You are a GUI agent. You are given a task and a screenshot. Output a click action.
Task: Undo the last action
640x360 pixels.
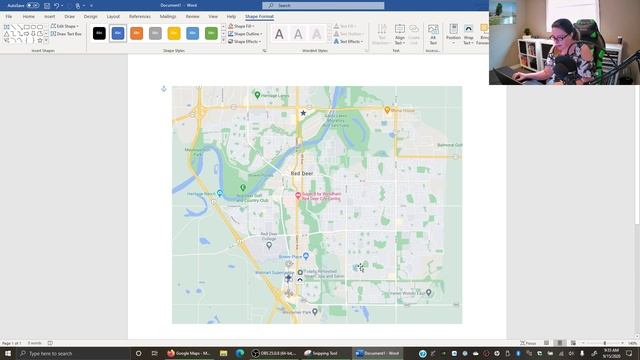57,6
